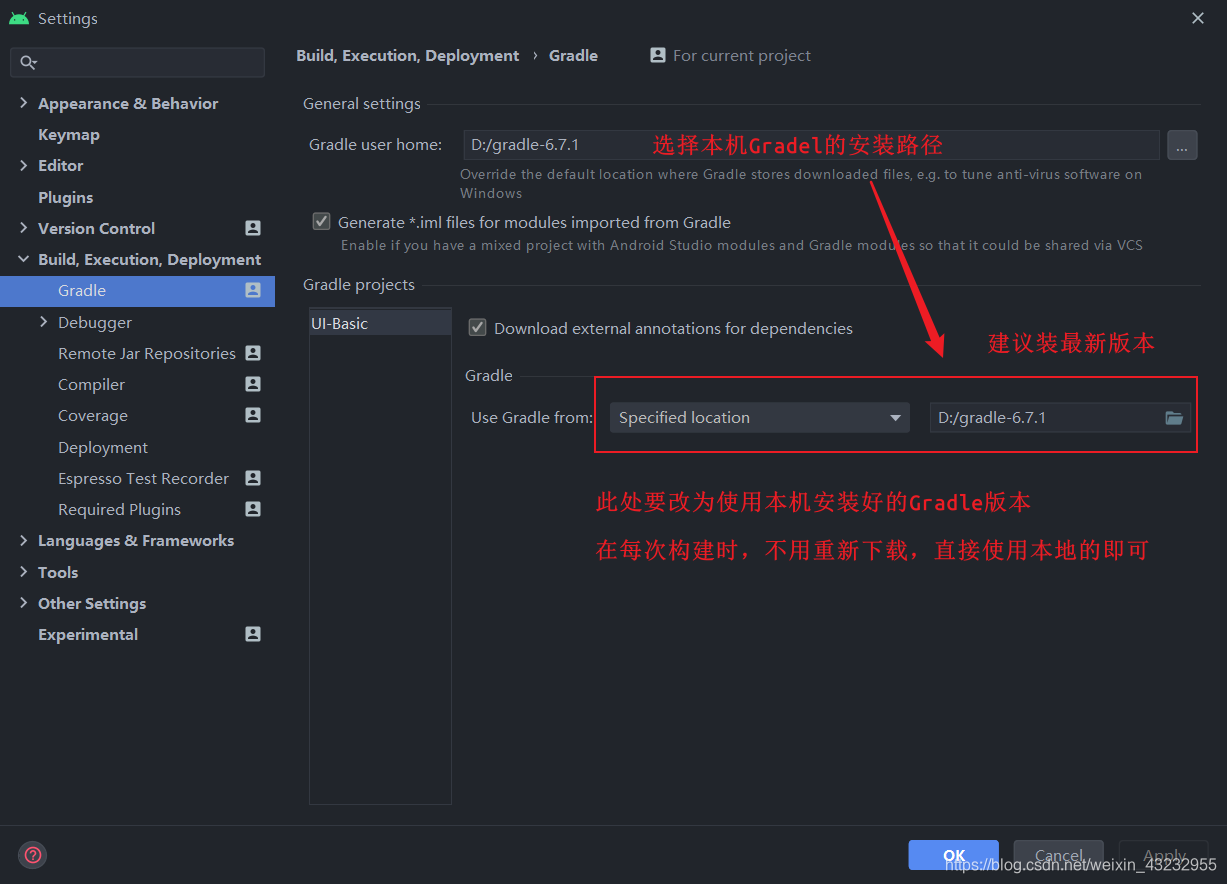Click the Cancel button
The height and width of the screenshot is (884, 1227).
(1058, 855)
